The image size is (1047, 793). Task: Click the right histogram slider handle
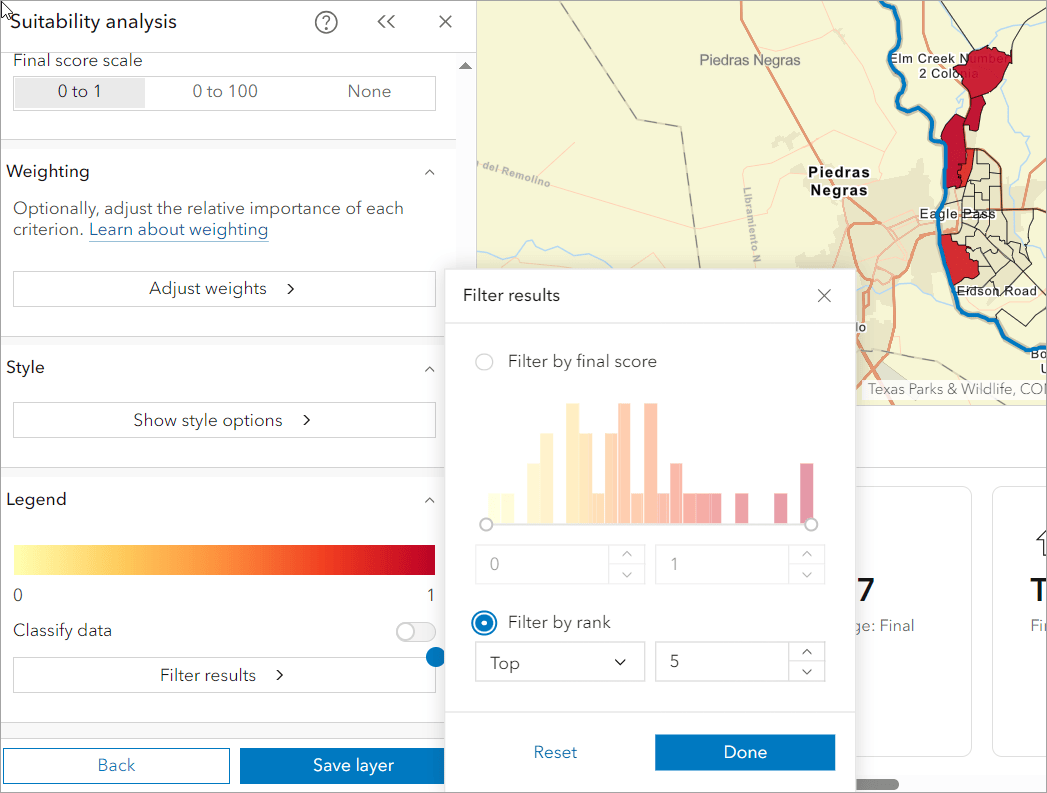coord(811,524)
